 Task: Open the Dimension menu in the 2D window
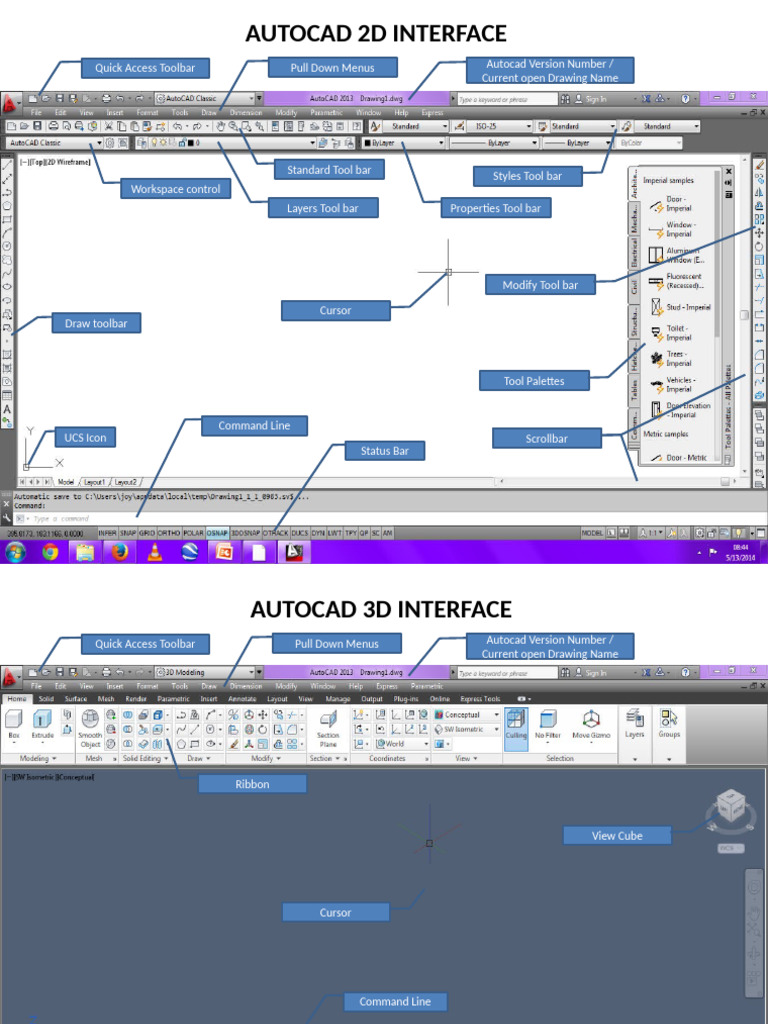246,112
